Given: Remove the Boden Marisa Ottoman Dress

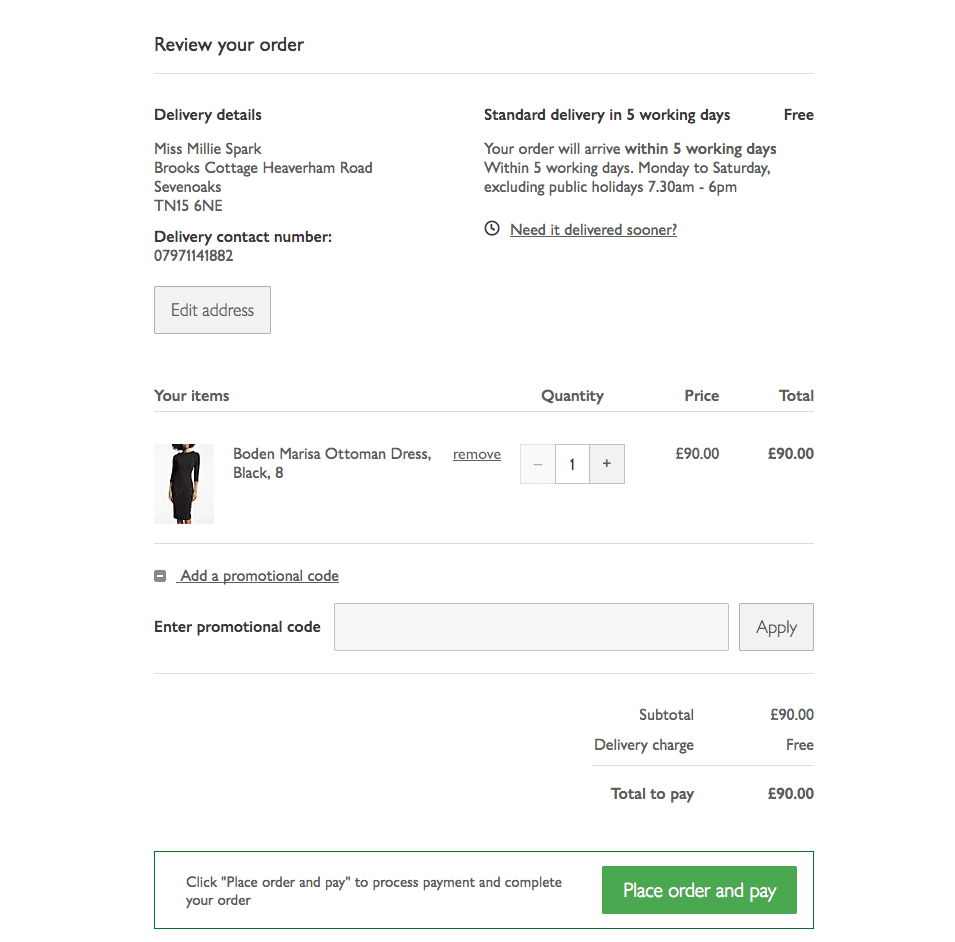Looking at the screenshot, I should [477, 455].
